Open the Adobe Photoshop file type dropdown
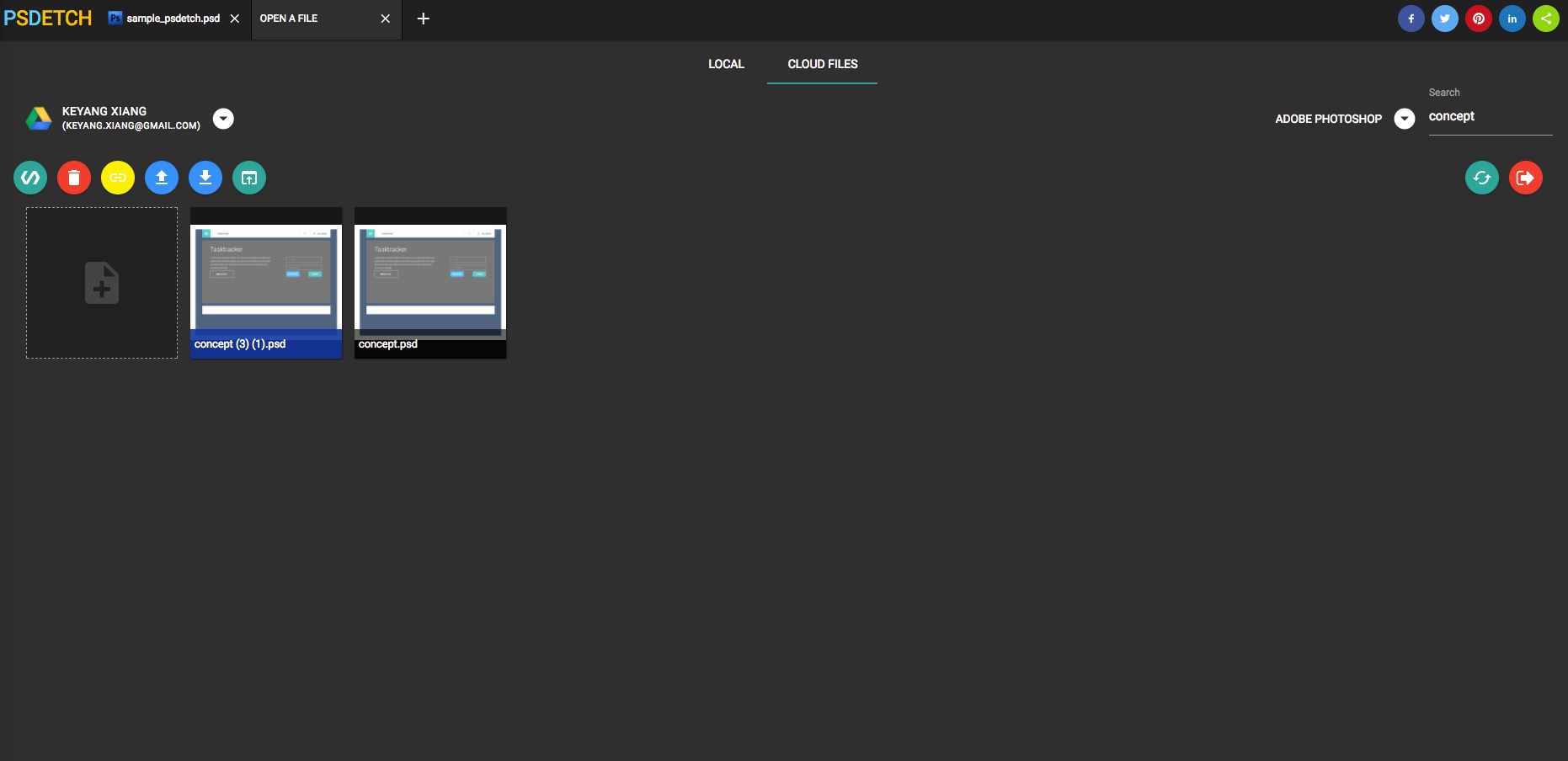The height and width of the screenshot is (761, 1568). [x=1404, y=119]
